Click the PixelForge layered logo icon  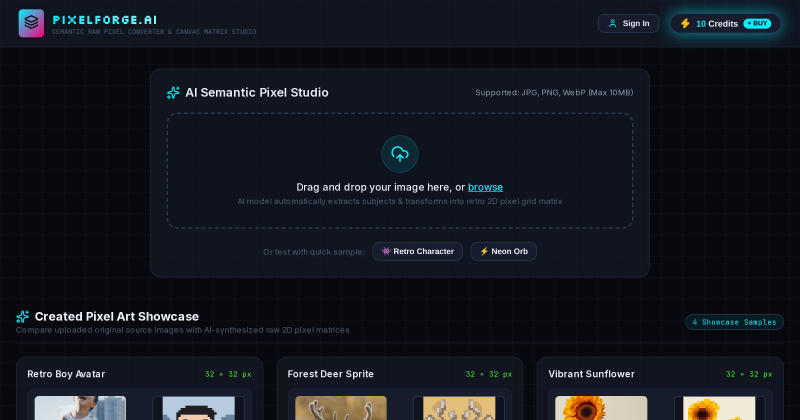31,23
